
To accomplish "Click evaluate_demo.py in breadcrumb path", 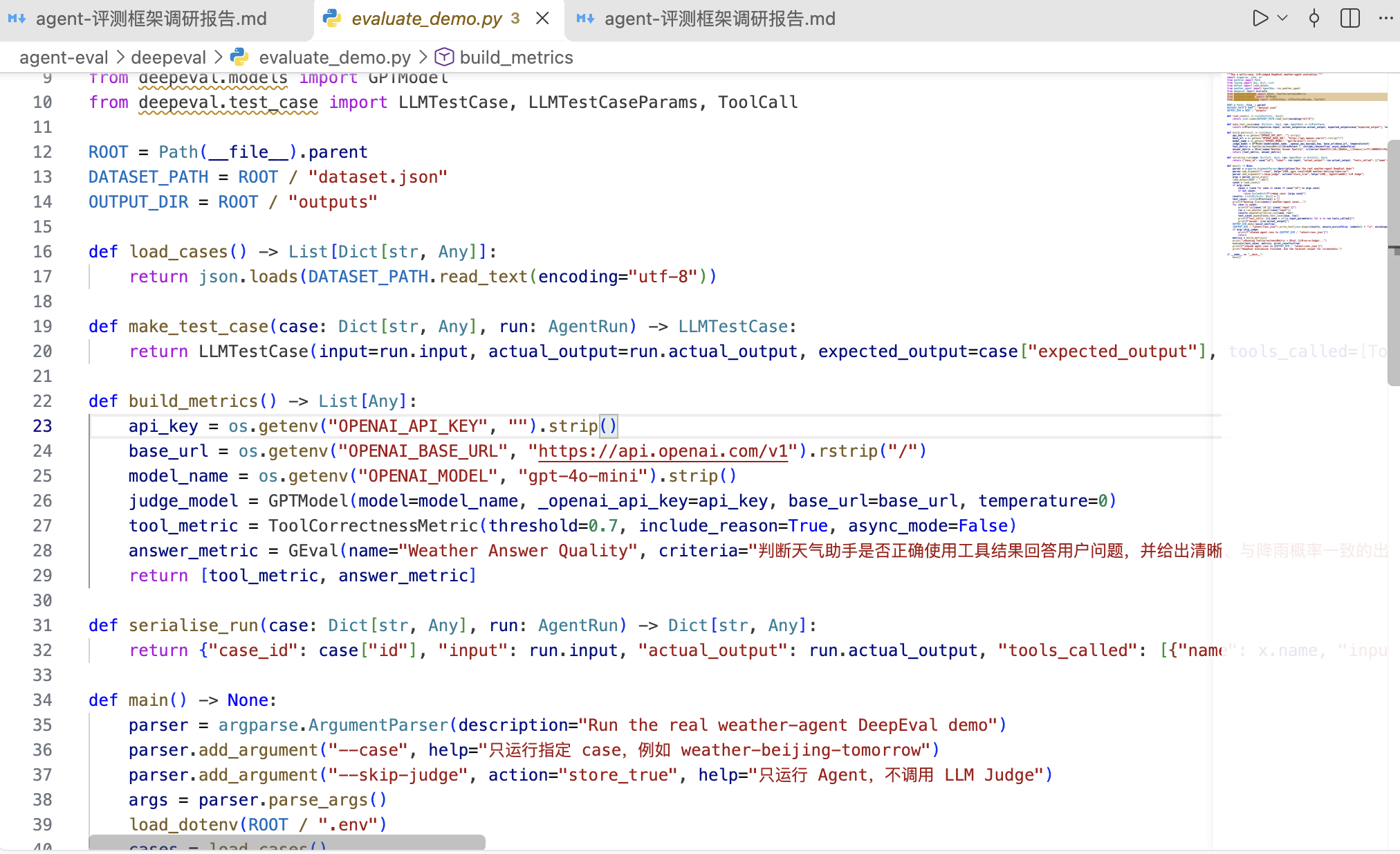I will (x=335, y=57).
